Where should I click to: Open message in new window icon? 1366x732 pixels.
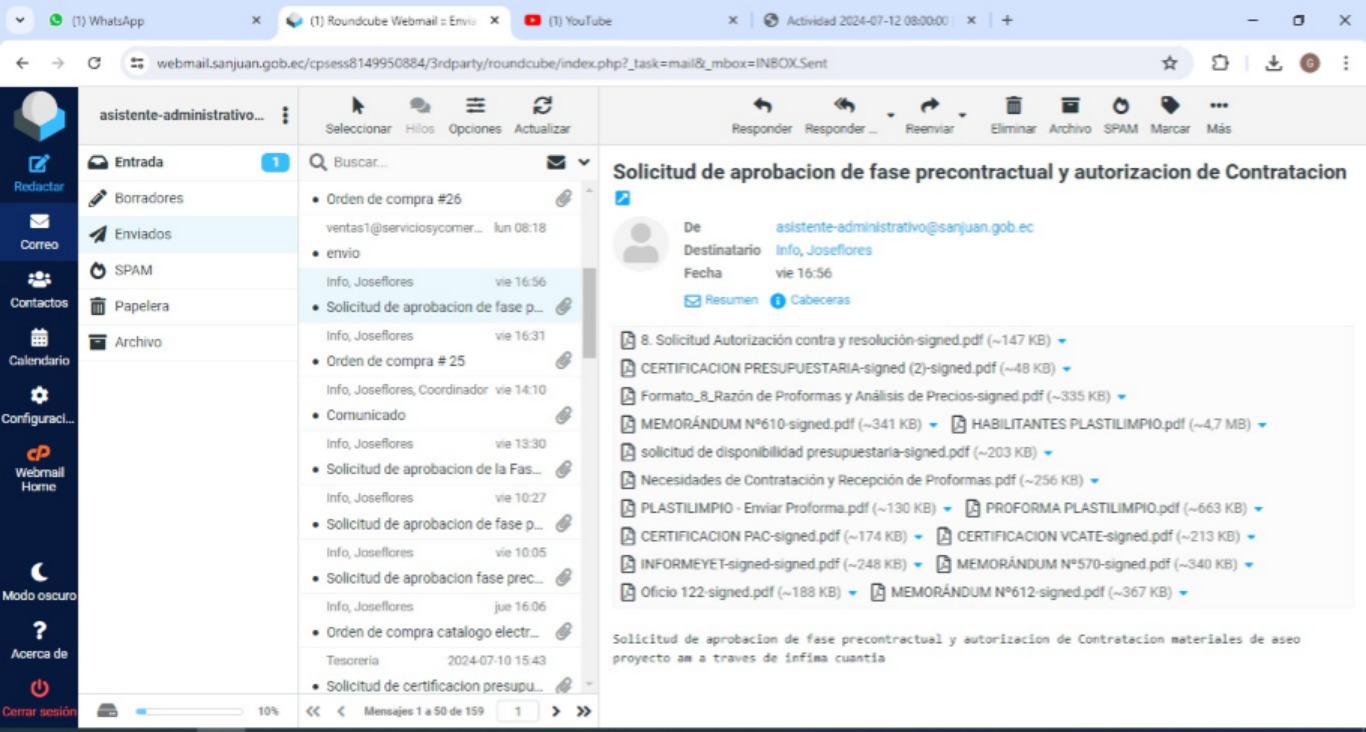622,198
